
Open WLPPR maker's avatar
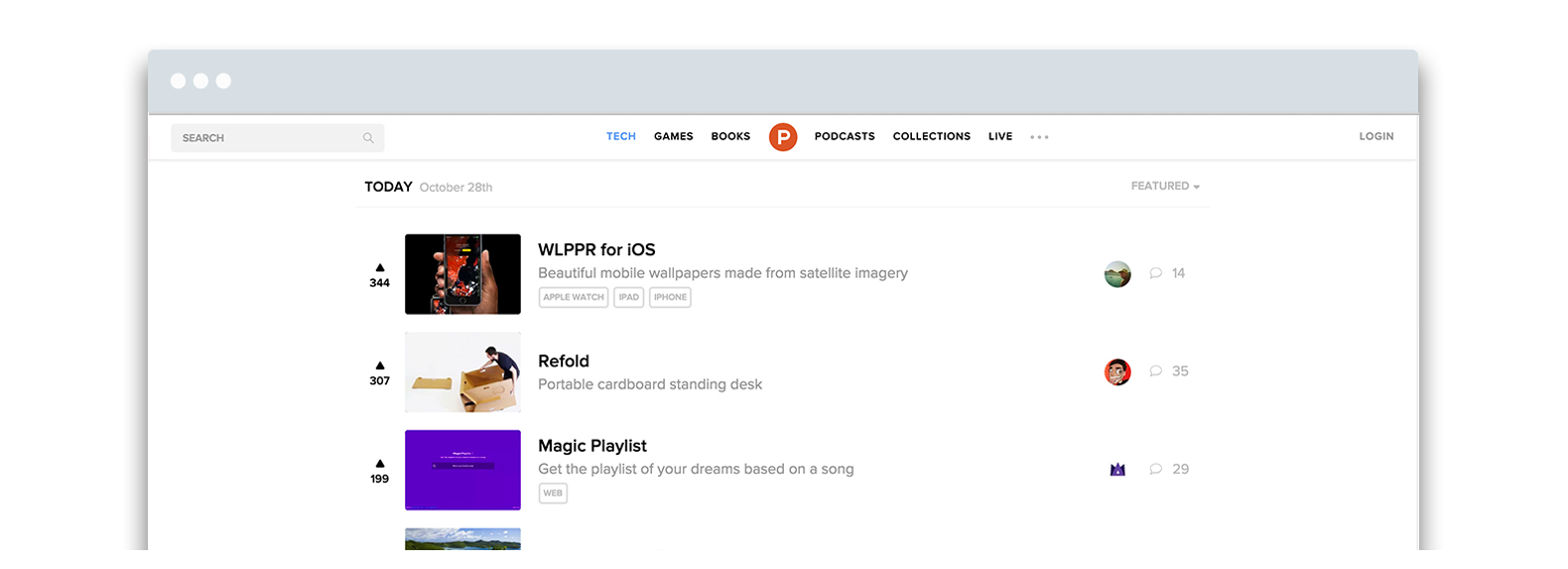[x=1117, y=274]
